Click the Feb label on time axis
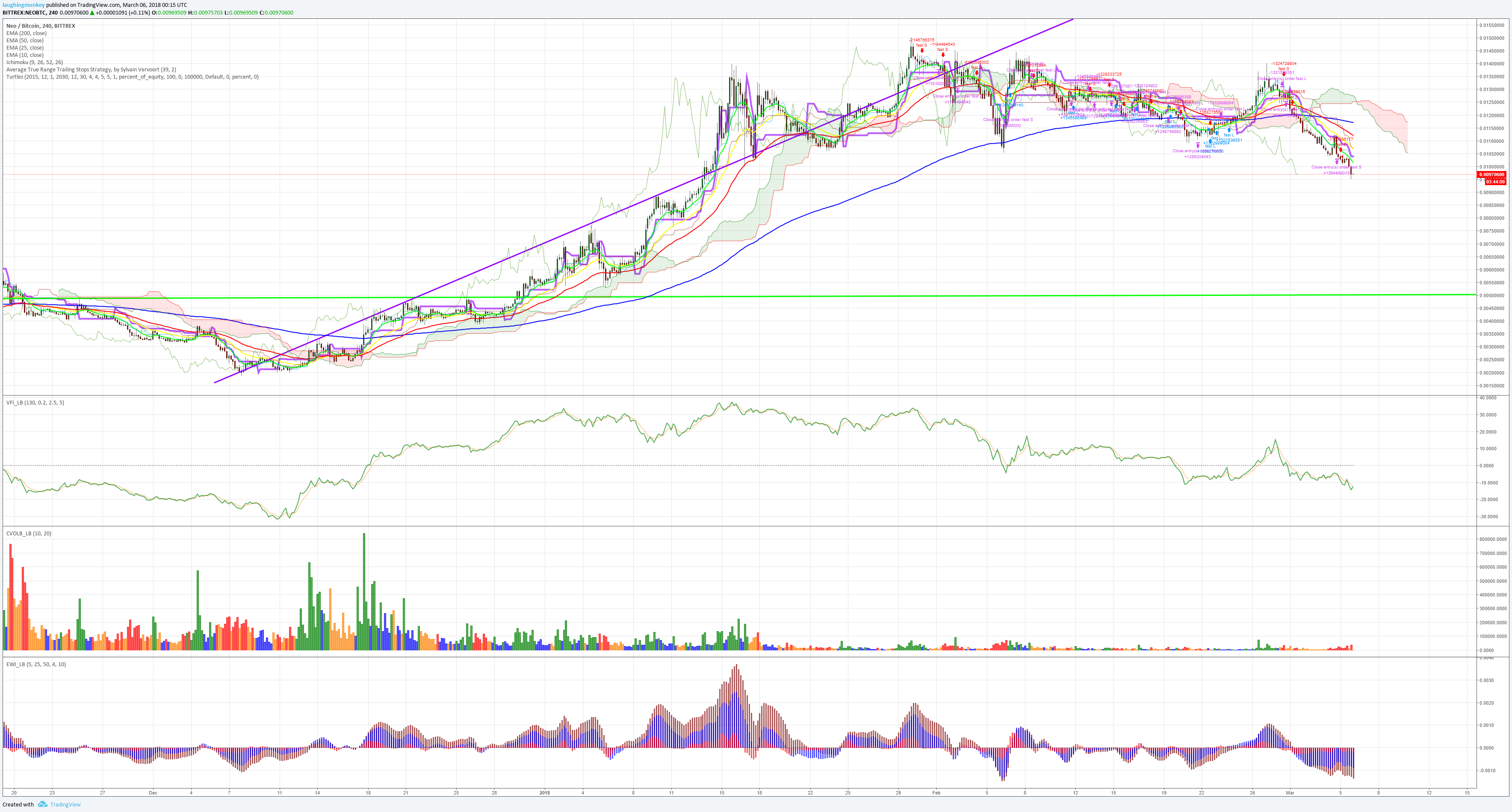The height and width of the screenshot is (812, 1512). [x=936, y=793]
